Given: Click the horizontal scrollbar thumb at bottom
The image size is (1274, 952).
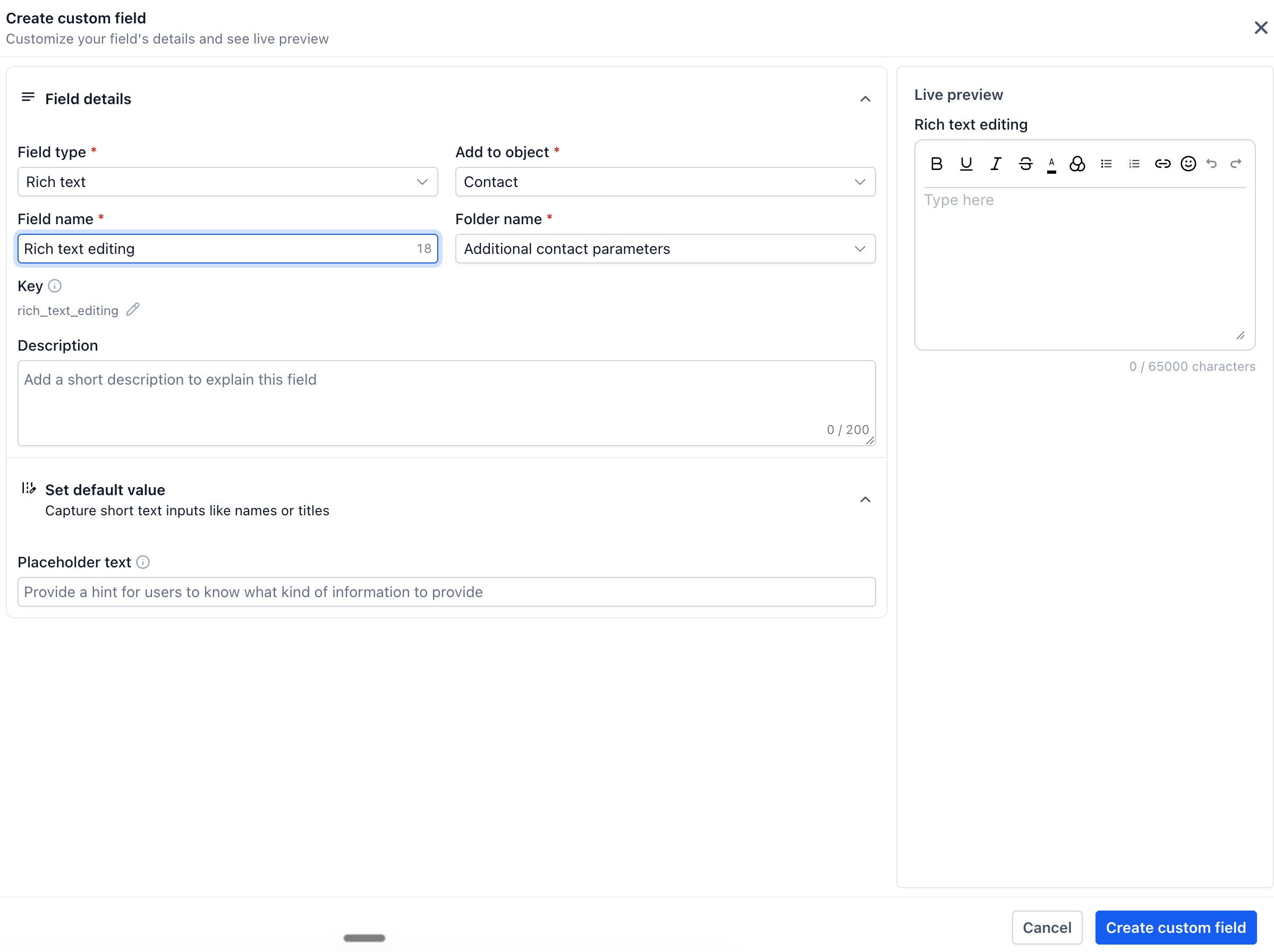Looking at the screenshot, I should click(x=364, y=938).
